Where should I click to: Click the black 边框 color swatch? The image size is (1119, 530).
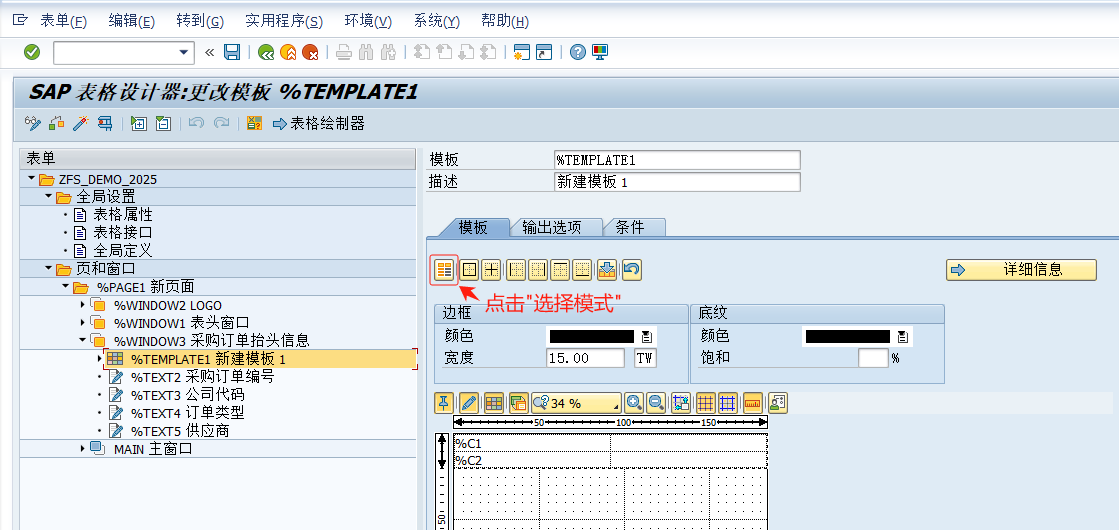click(x=592, y=337)
